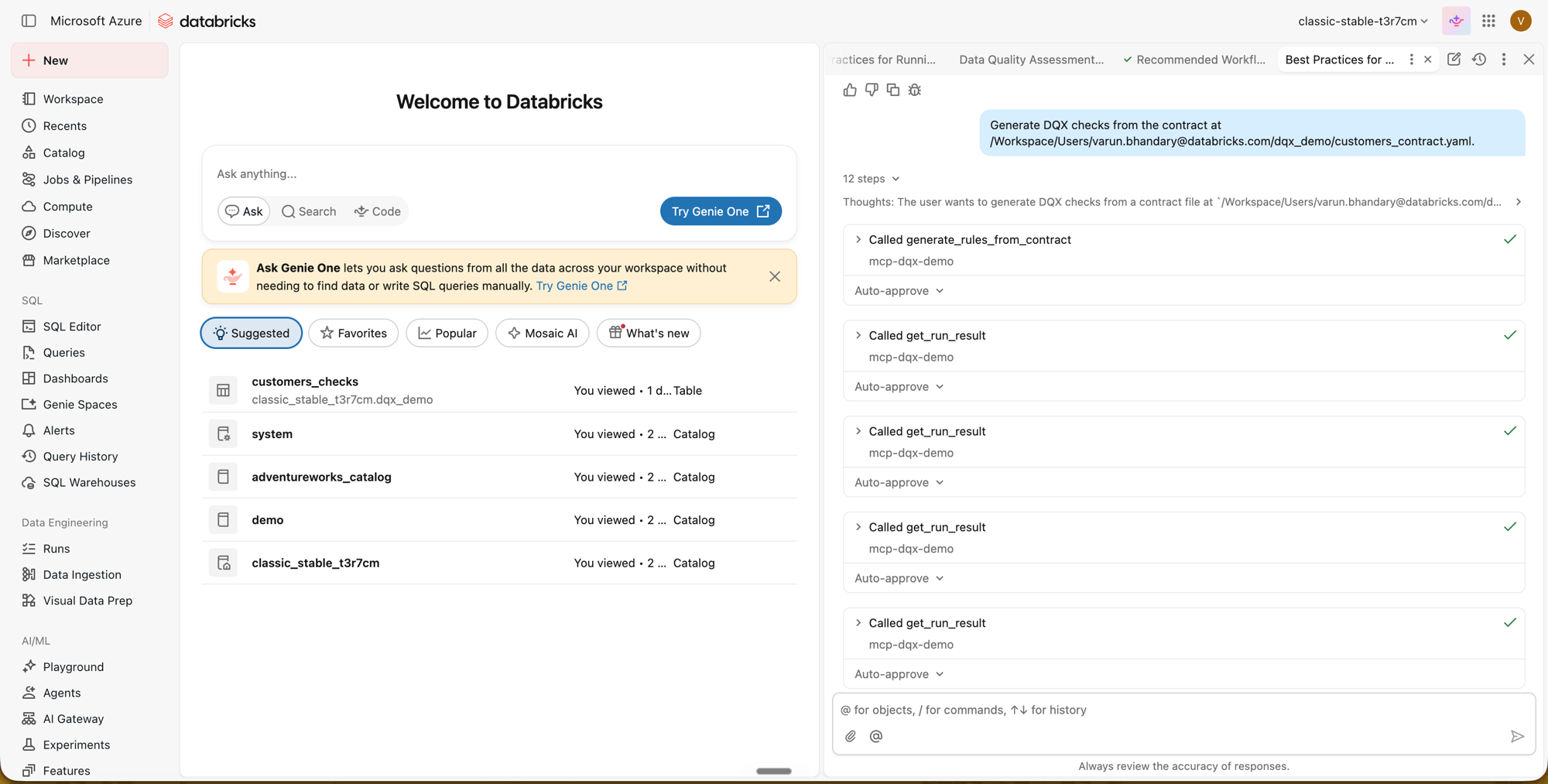Screen dimensions: 1548x784
Task: Give the response a thumbs down
Action: point(872,90)
